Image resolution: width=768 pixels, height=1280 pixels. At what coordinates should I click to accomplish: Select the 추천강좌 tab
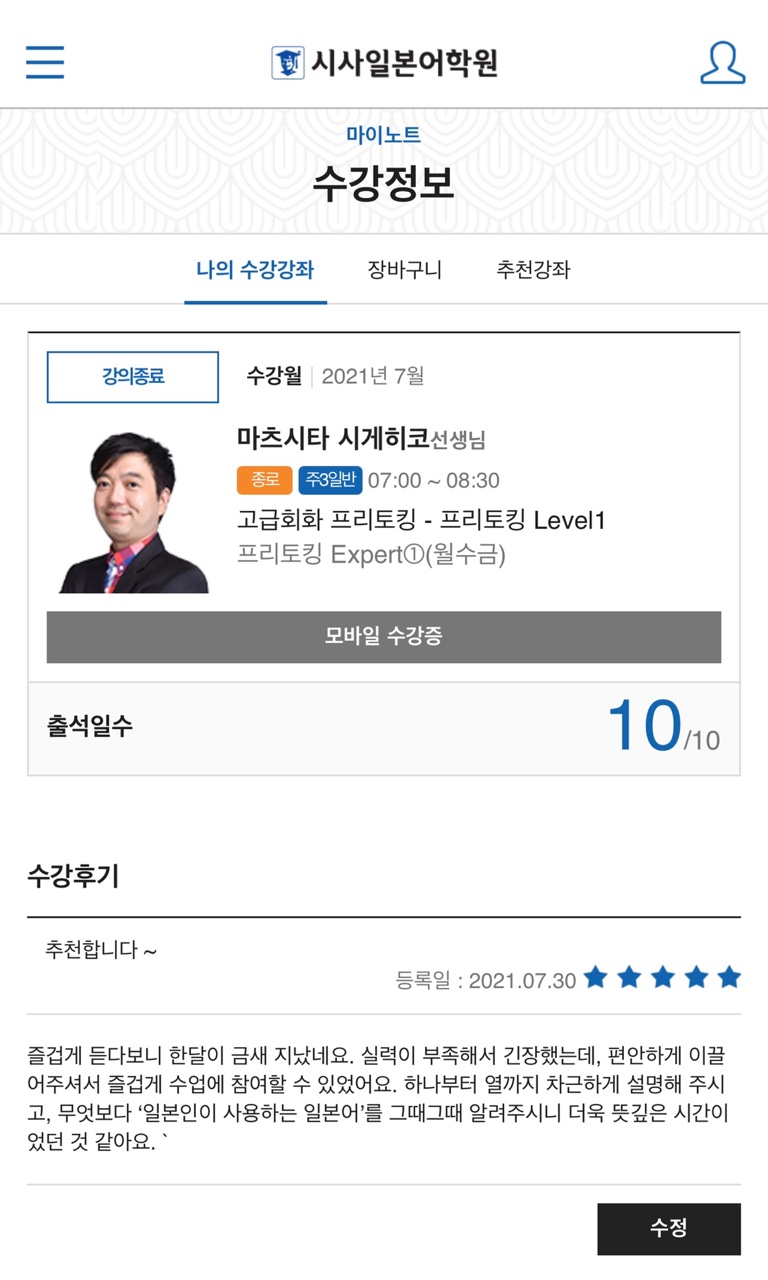click(x=533, y=270)
